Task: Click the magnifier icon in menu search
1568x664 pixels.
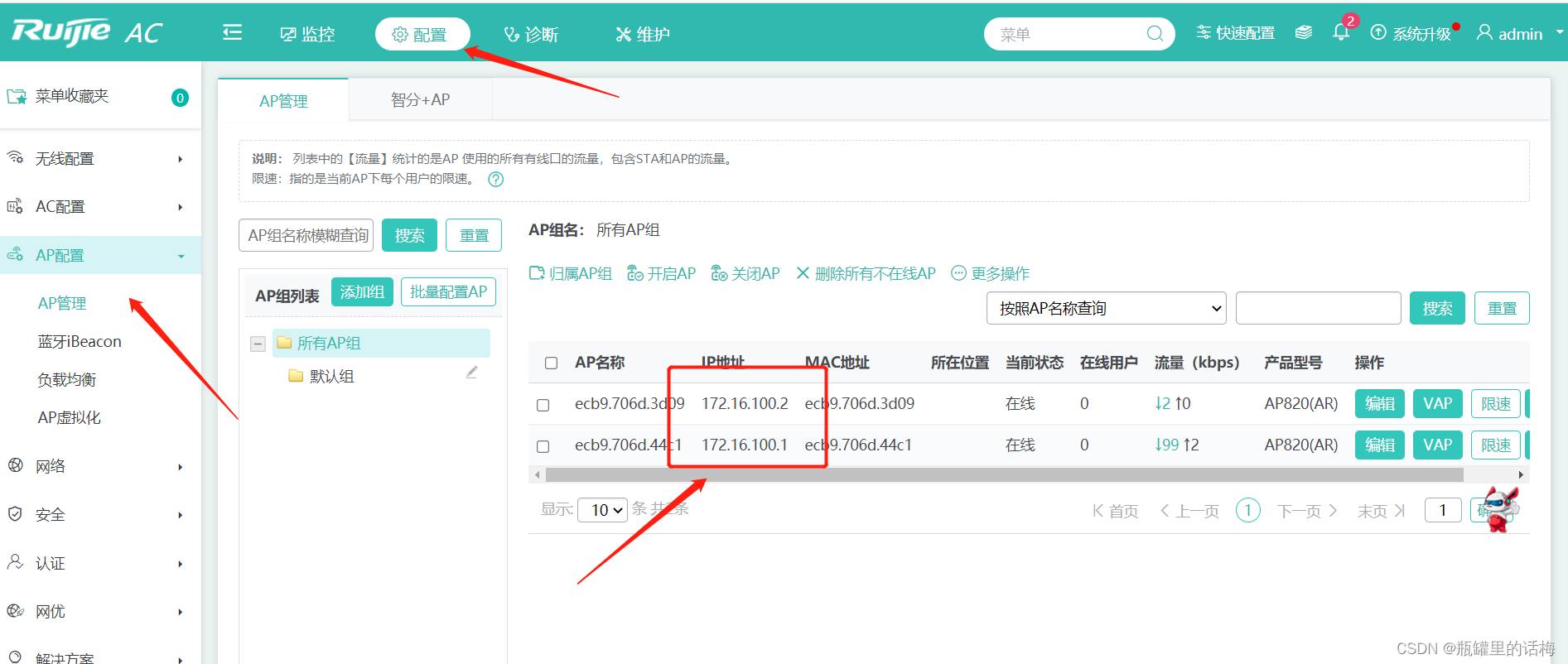Action: 1155,34
